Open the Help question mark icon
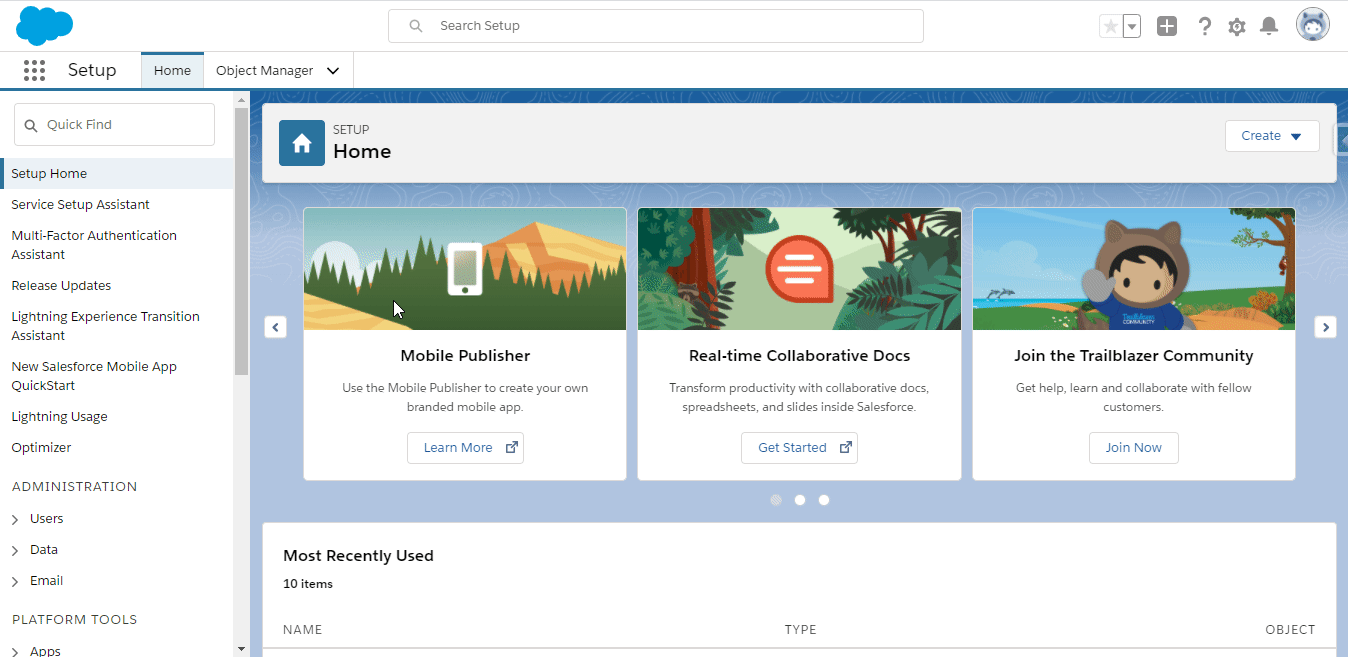Viewport: 1348px width, 657px height. point(1205,27)
